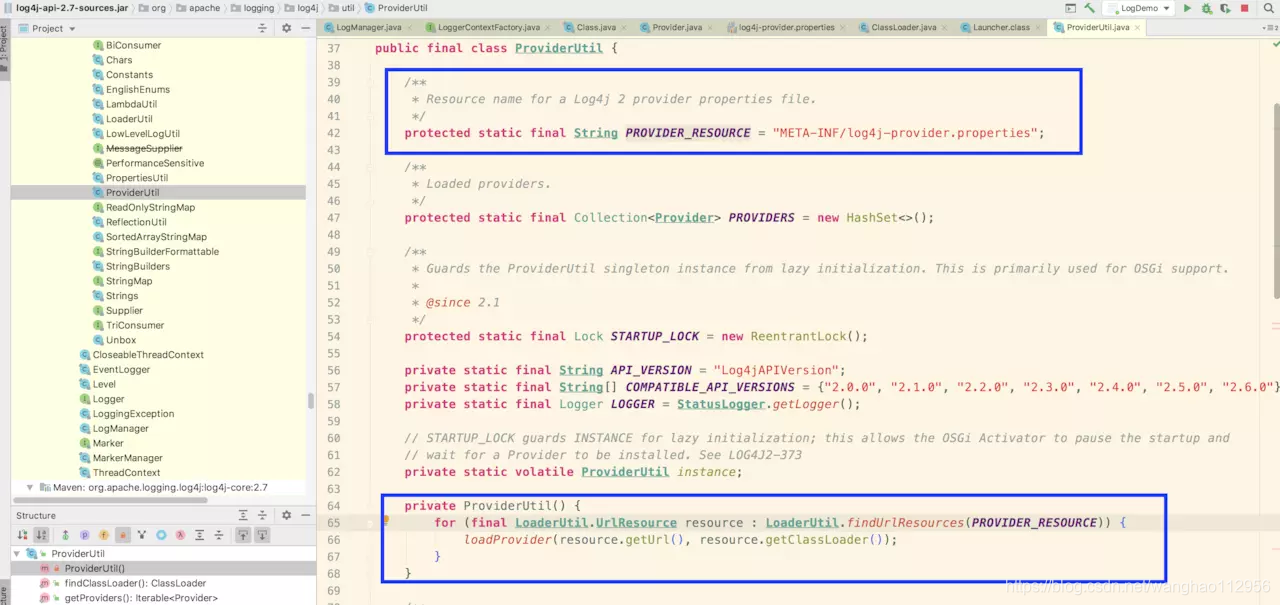Select LogManager in project tree
The height and width of the screenshot is (605, 1280).
pos(120,428)
